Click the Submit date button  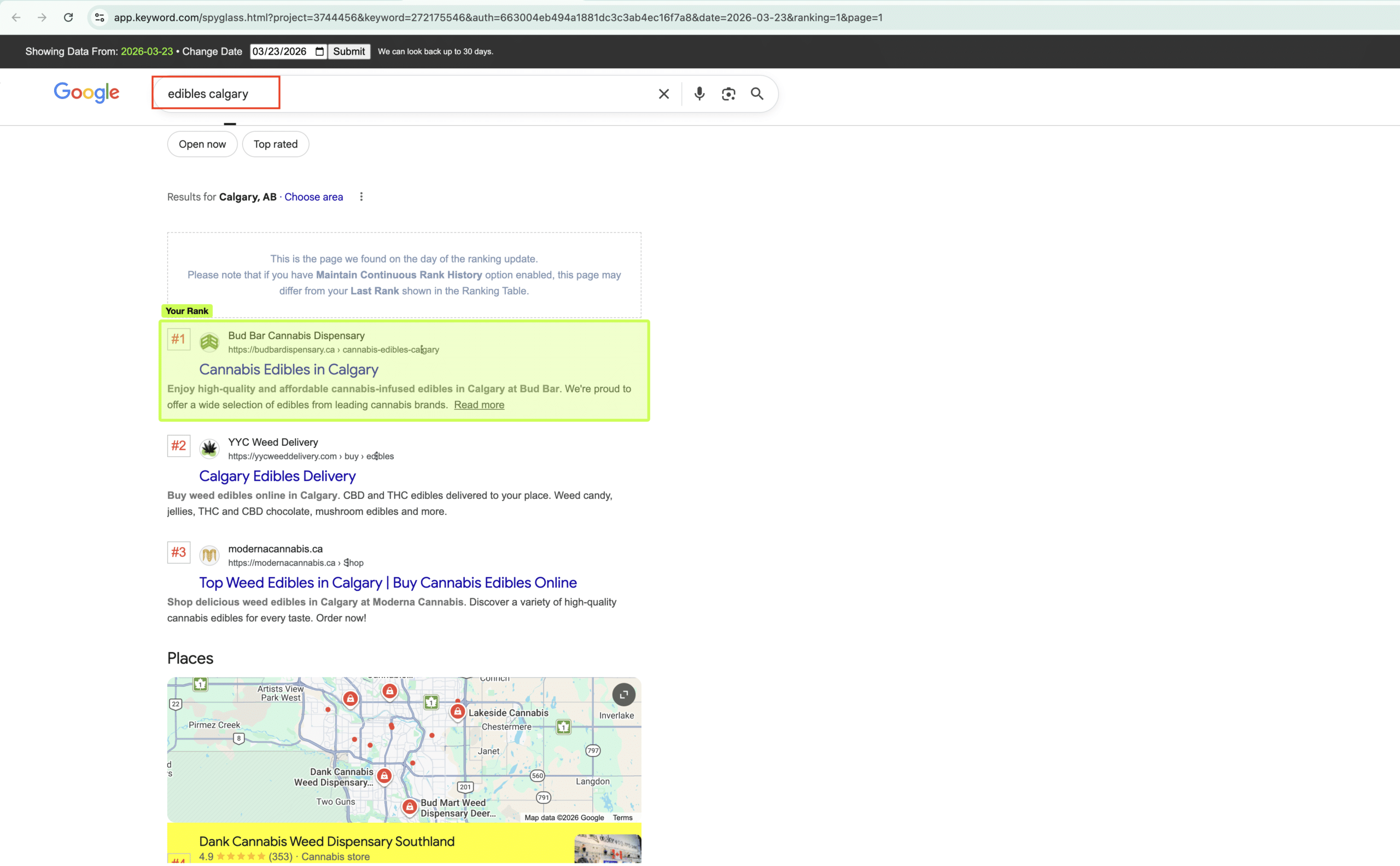(x=349, y=51)
